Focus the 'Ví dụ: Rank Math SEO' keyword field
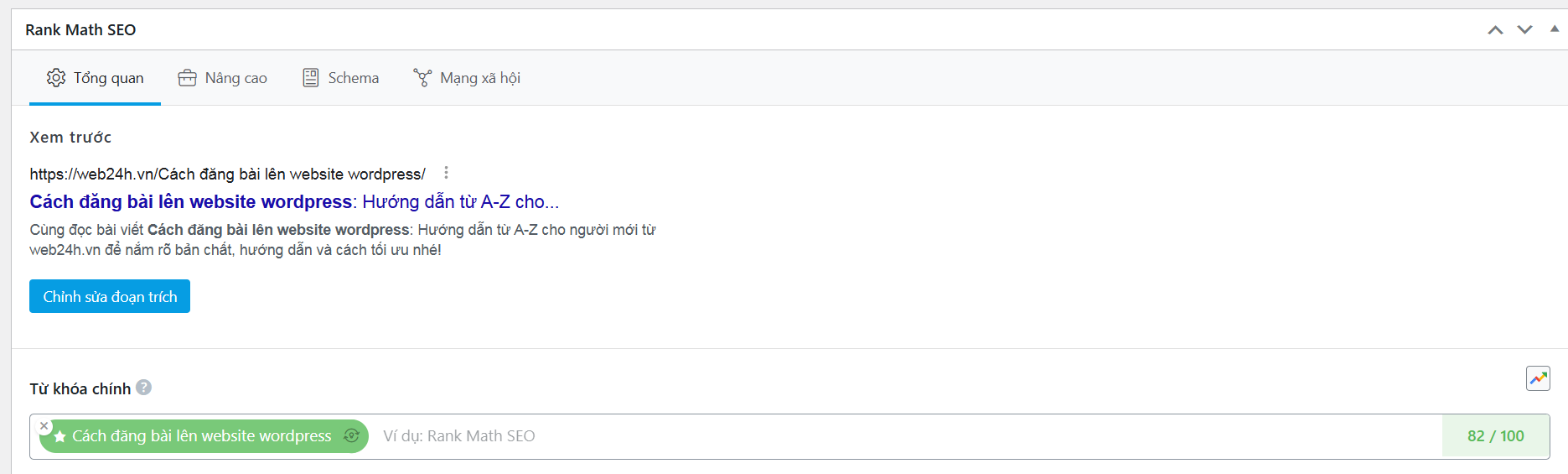 point(838,436)
